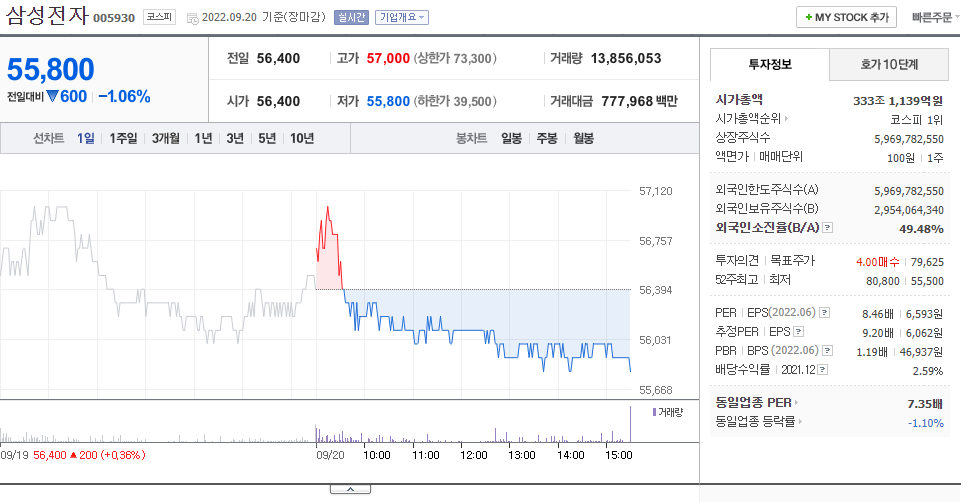The height and width of the screenshot is (502, 978).
Task: Select the 10년 line chart period
Action: [302, 138]
